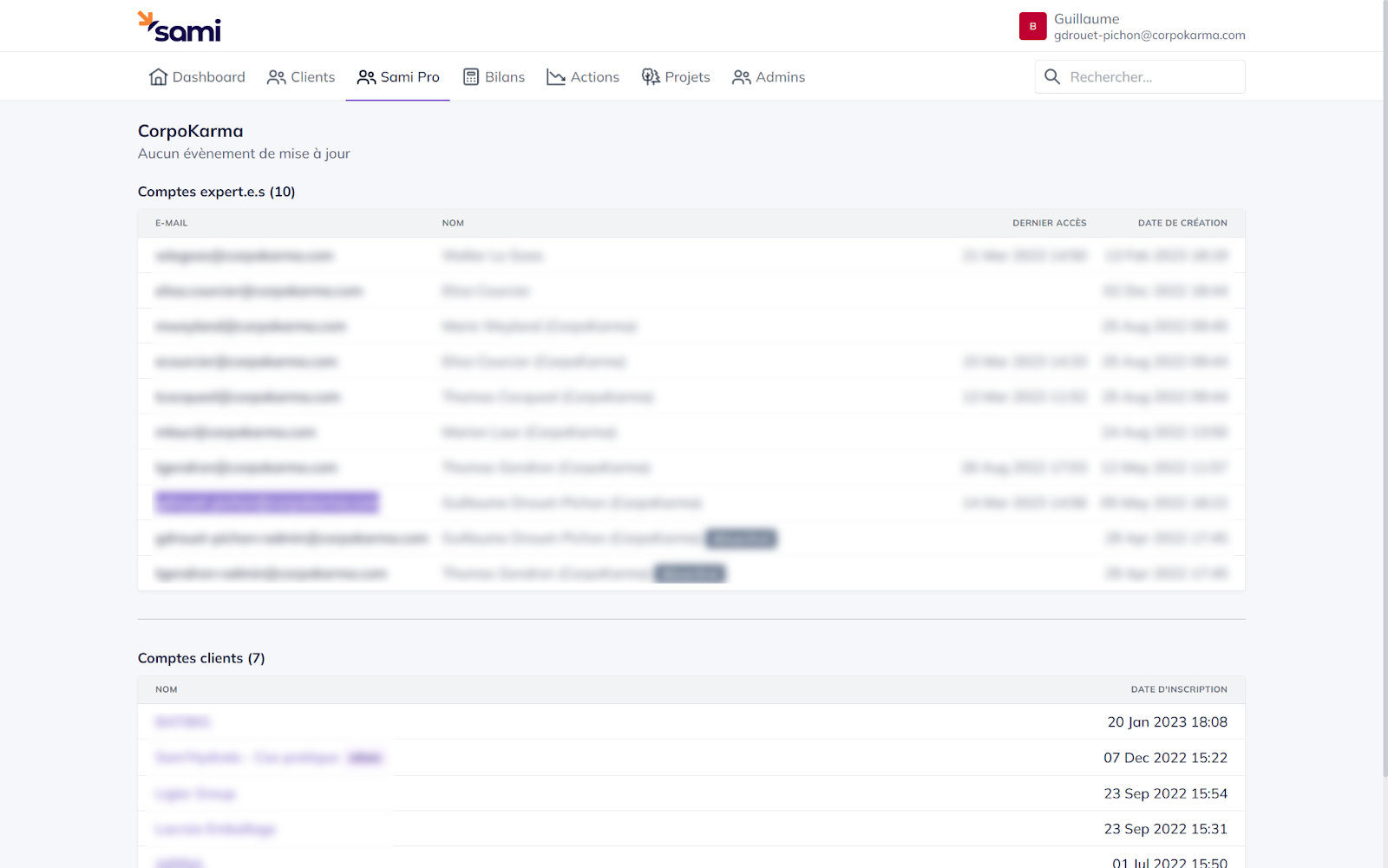Screen dimensions: 1388x868
Task: Open client registered 20 Jan 2023 18:08
Action: (x=183, y=721)
